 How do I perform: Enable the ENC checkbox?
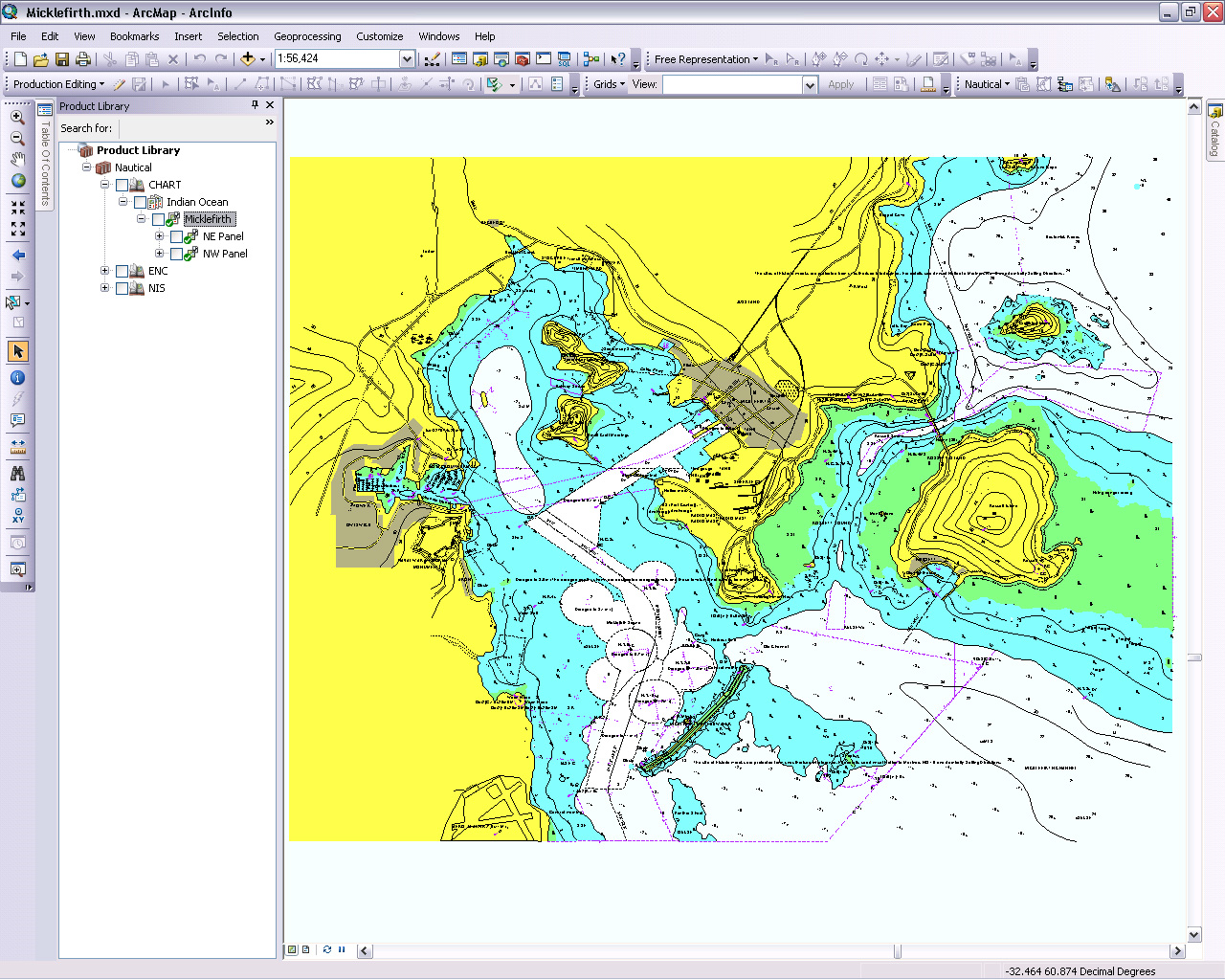pos(122,272)
